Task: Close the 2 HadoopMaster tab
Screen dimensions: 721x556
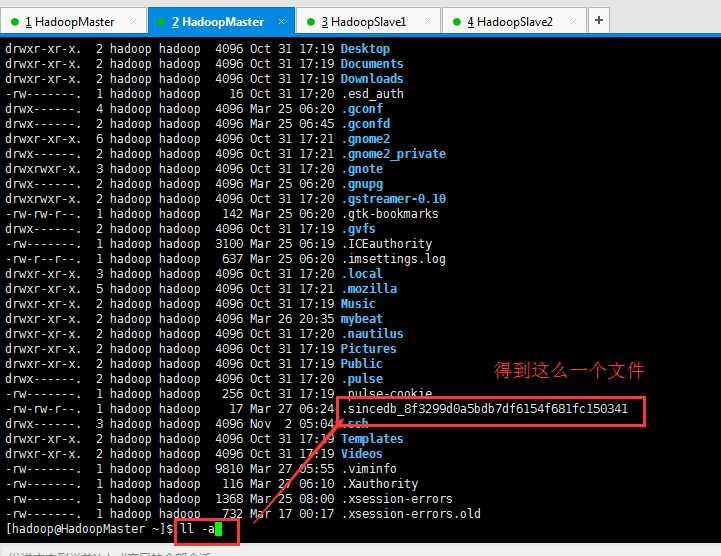Action: tap(281, 21)
